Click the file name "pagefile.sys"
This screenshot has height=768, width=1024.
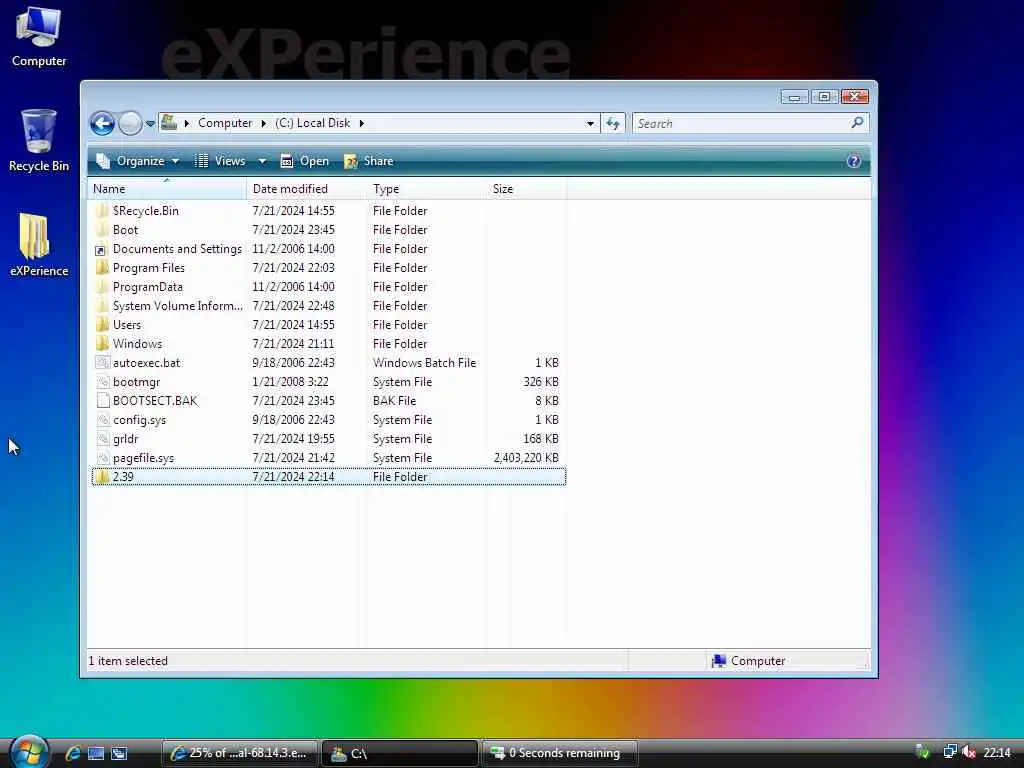click(144, 458)
